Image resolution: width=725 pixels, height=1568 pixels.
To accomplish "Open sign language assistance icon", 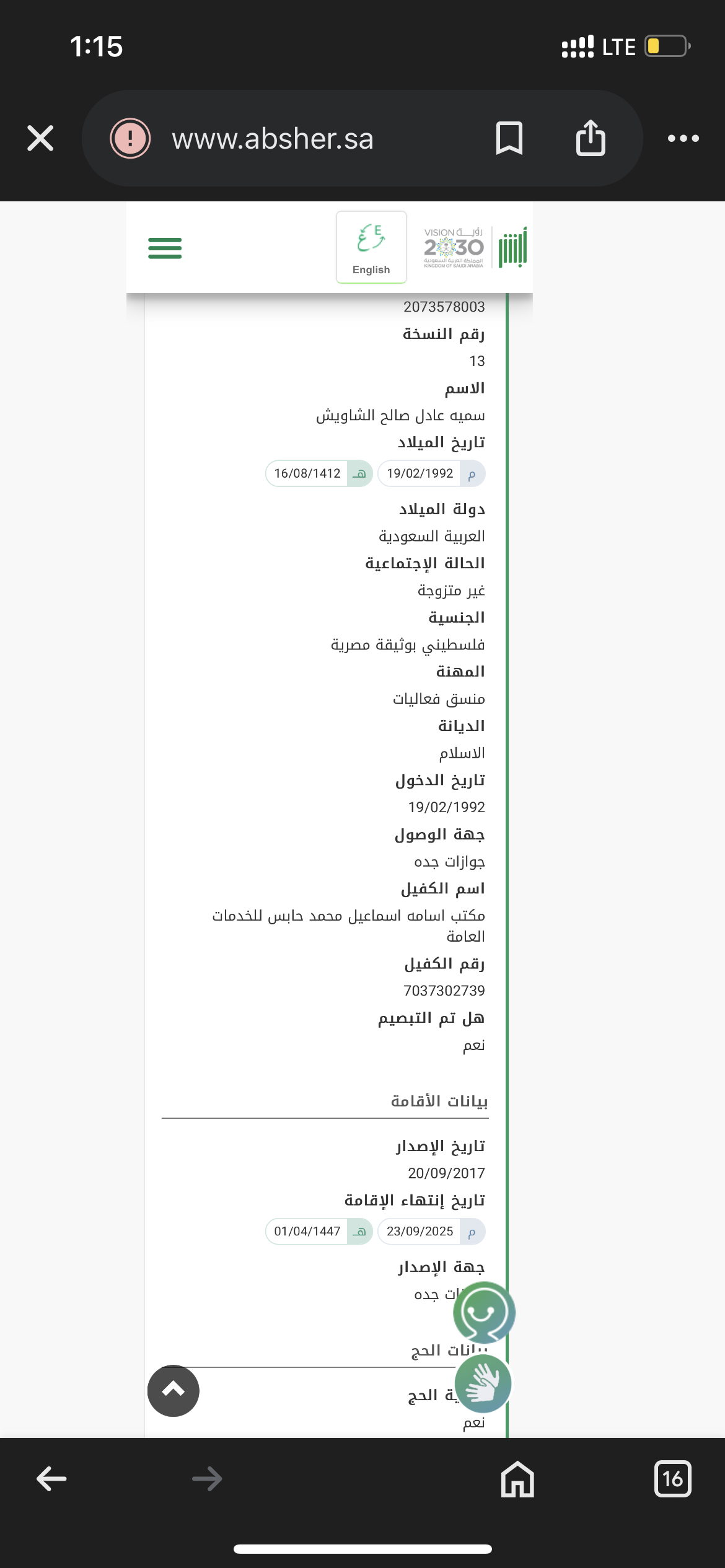I will coord(483,1383).
